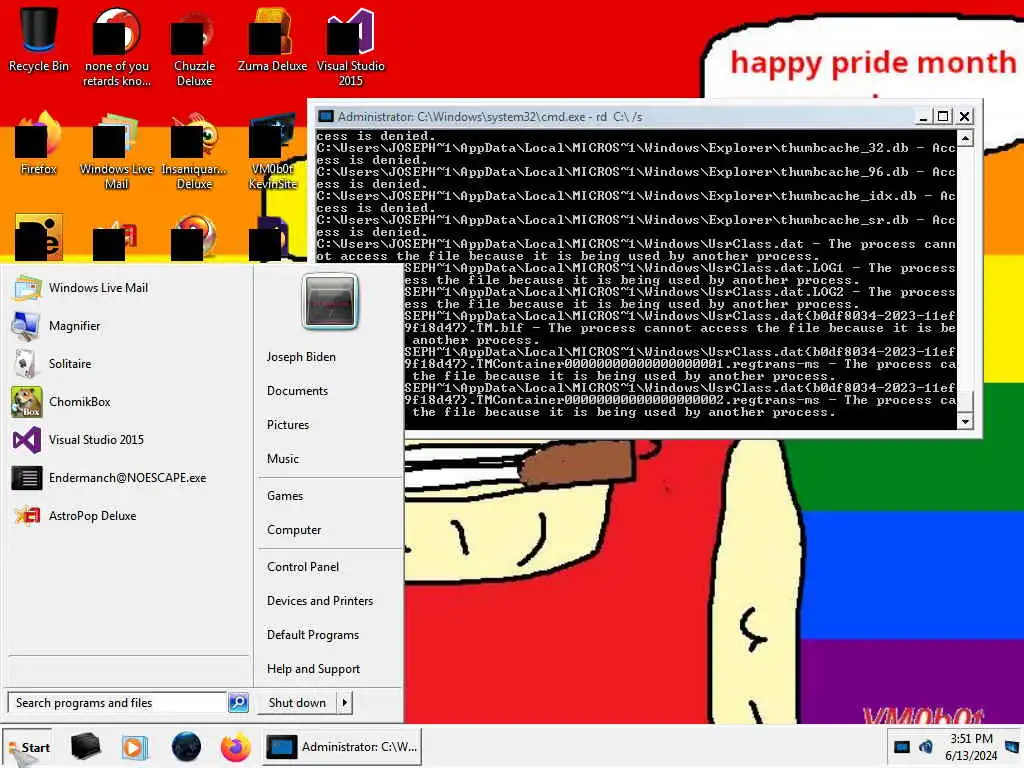The image size is (1024, 768).
Task: Switch to Administrator cmd taskbar button
Action: coord(343,746)
